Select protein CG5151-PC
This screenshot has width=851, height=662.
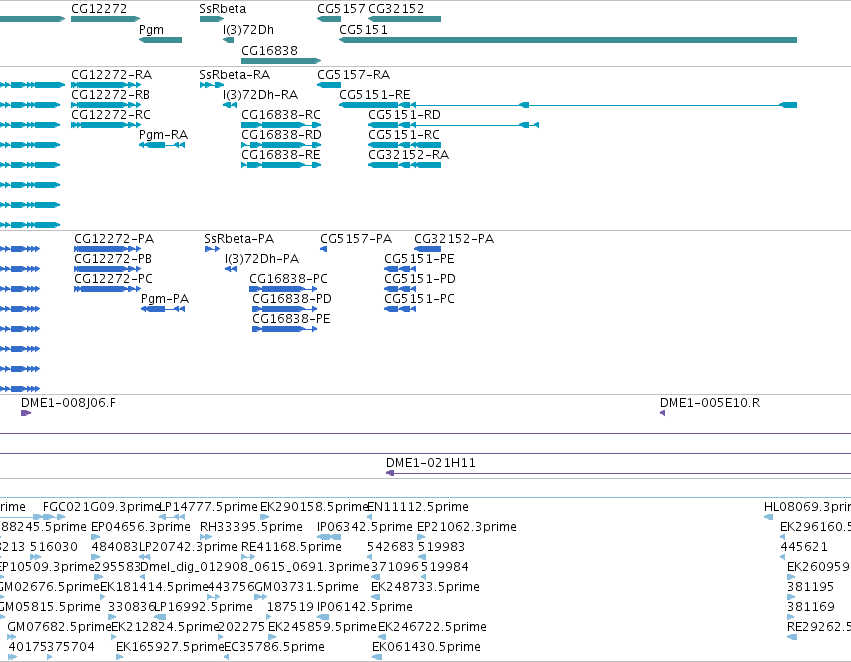(400, 309)
